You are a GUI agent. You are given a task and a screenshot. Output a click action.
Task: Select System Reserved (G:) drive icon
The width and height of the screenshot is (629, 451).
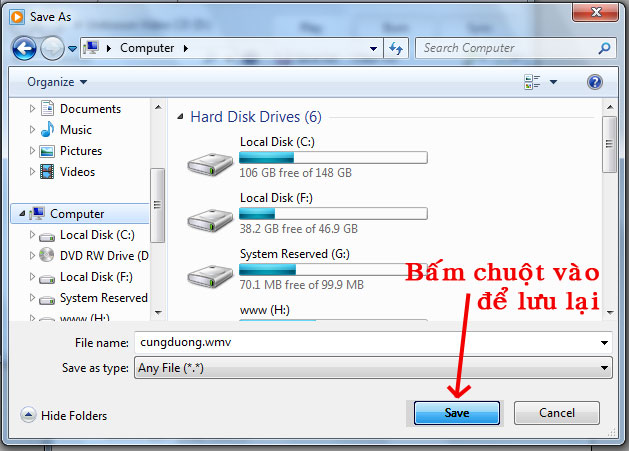pyautogui.click(x=211, y=271)
